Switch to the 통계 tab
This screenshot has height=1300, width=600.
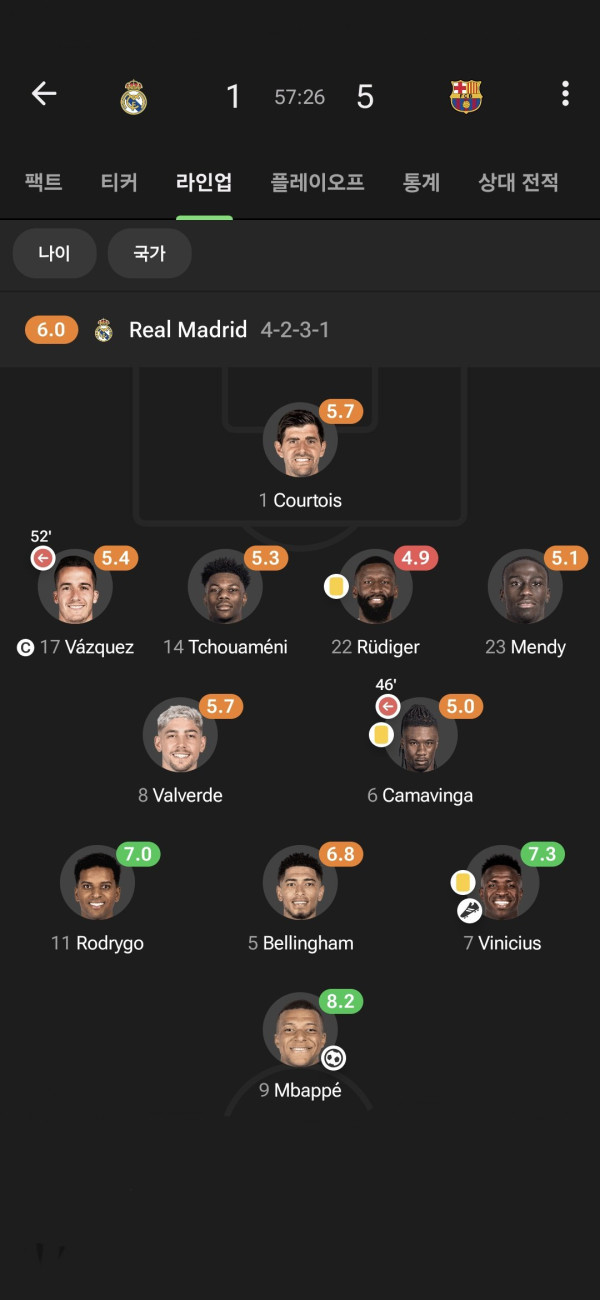pos(421,182)
